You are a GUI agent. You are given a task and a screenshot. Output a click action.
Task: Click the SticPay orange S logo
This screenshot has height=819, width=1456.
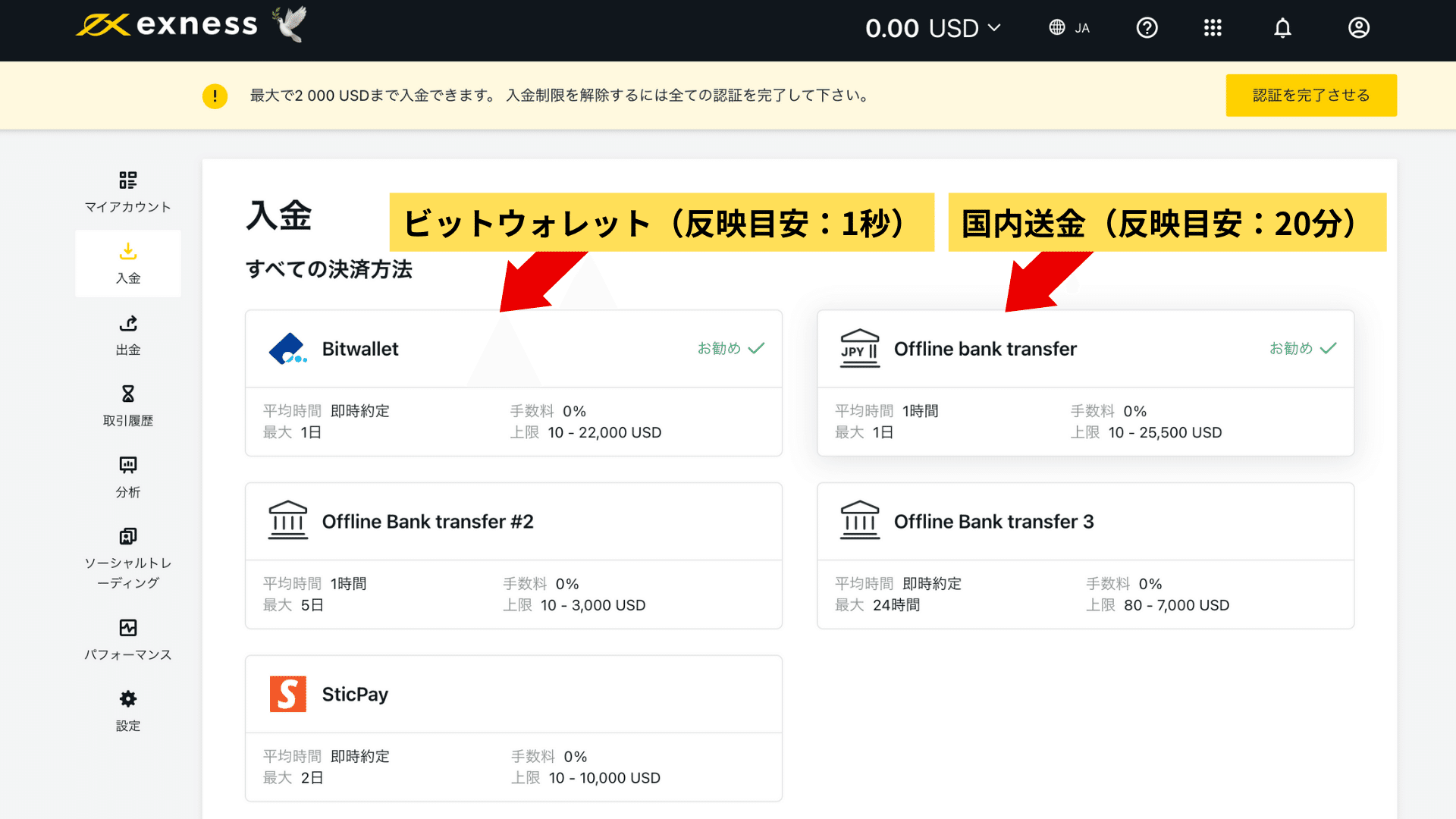(x=288, y=694)
